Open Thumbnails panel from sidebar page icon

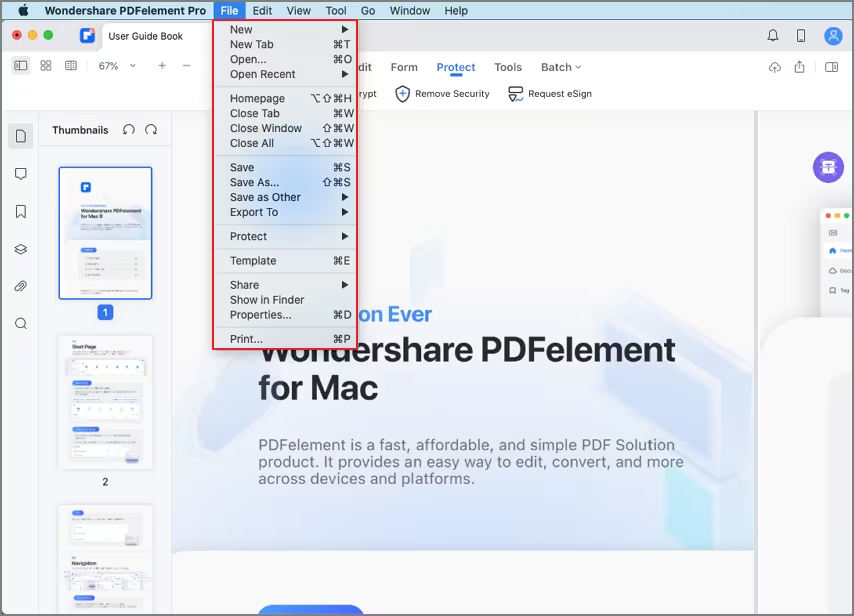pyautogui.click(x=21, y=136)
